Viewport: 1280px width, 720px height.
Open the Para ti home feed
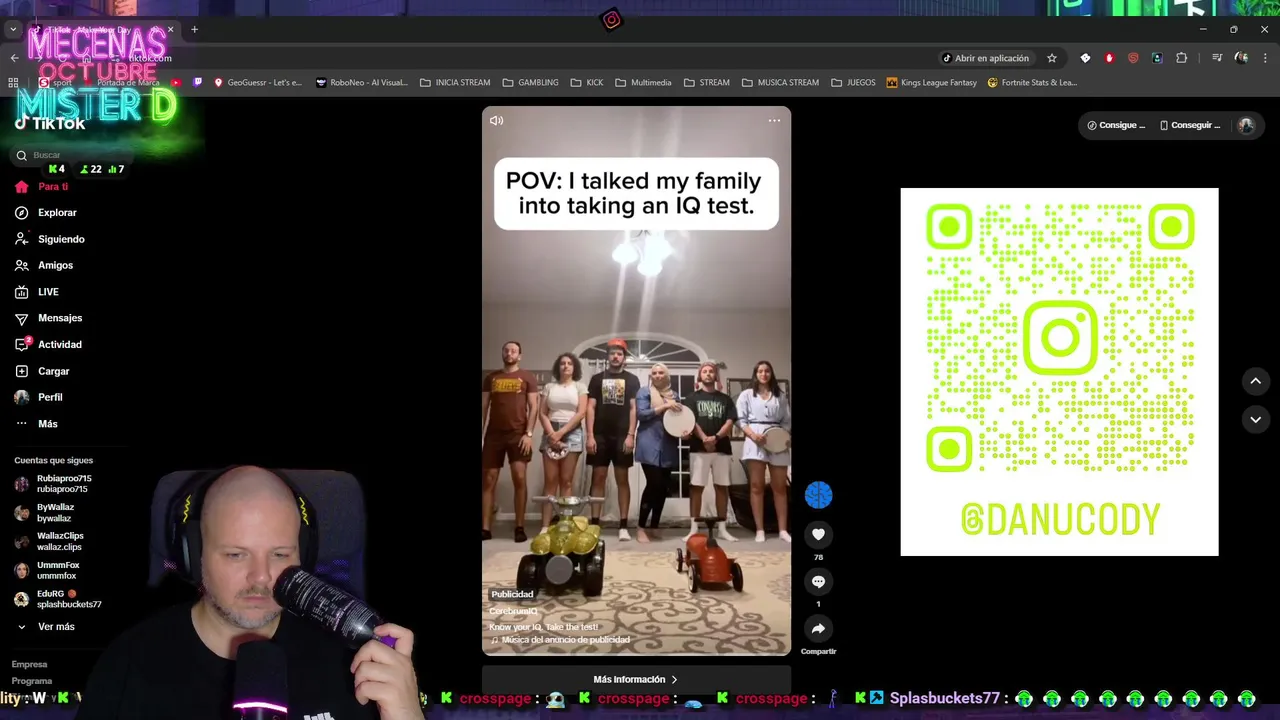42,187
